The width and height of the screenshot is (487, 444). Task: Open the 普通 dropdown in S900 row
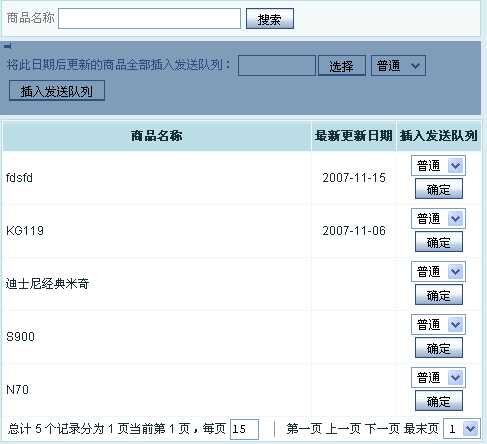(438, 325)
